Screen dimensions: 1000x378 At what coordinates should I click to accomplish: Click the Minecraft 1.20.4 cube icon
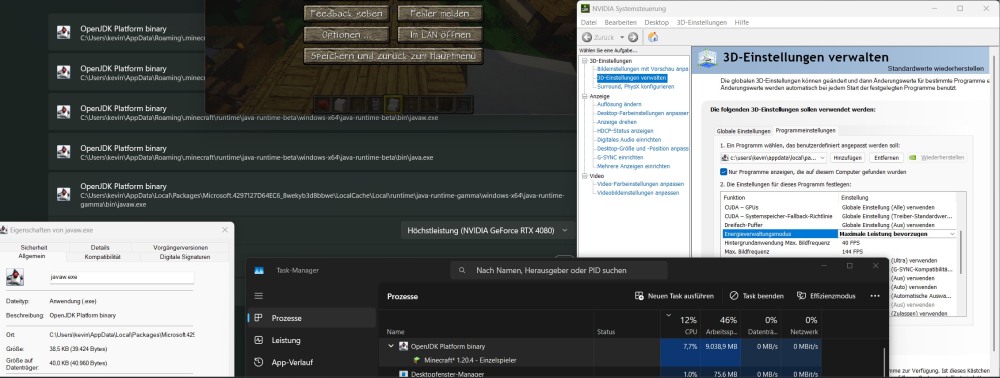[x=416, y=360]
